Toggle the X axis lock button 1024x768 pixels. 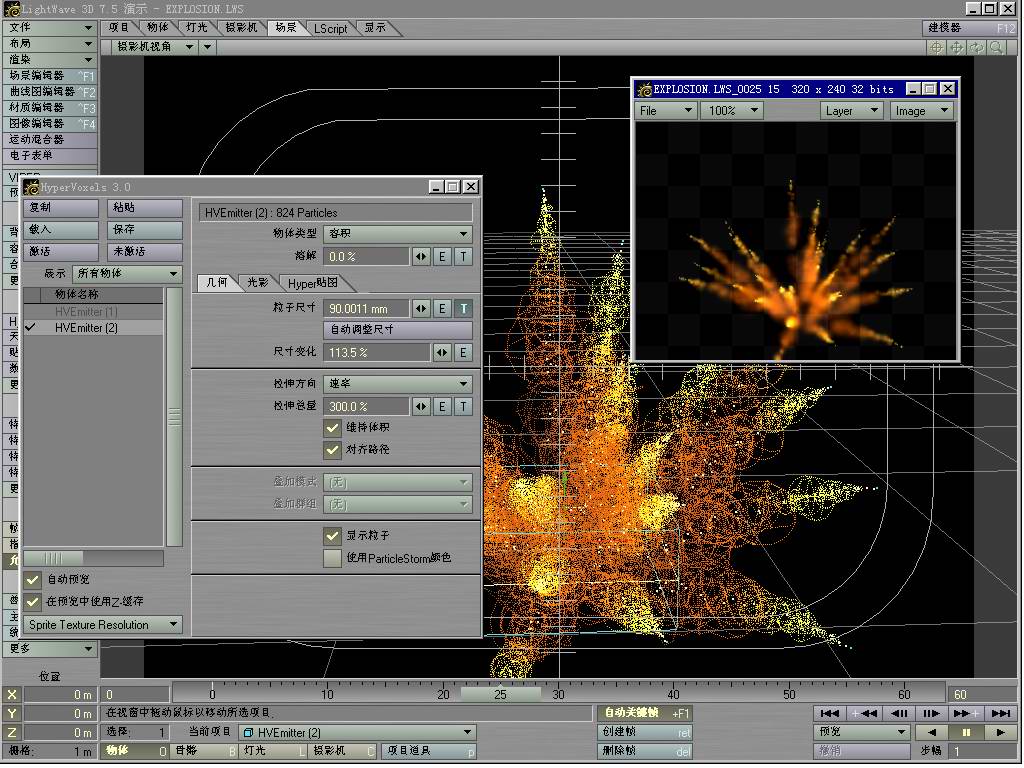[12, 695]
